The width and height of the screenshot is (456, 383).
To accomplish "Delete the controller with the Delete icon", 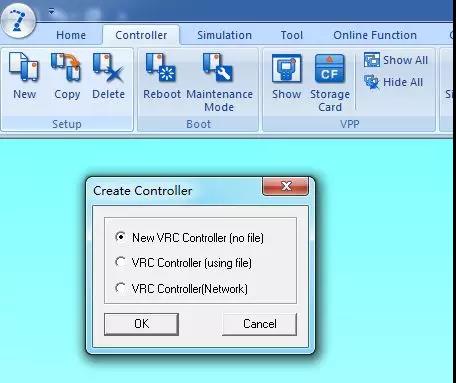I will [108, 76].
